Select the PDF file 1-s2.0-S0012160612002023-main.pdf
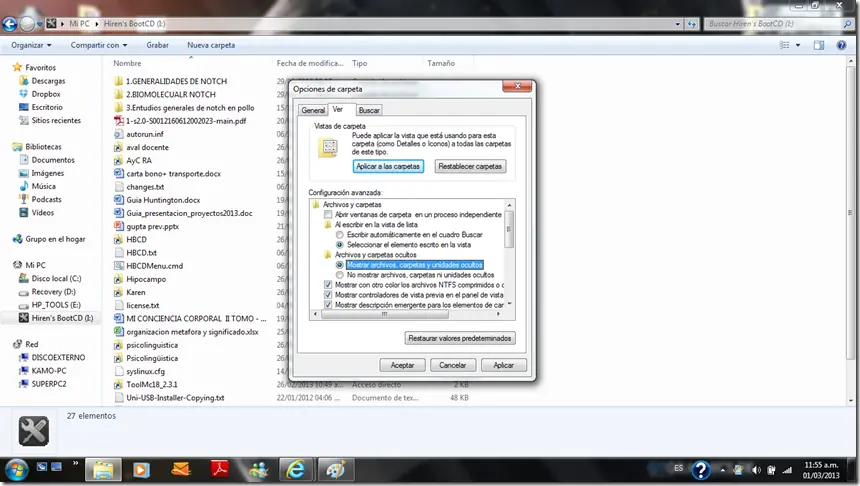The width and height of the screenshot is (860, 486). point(186,121)
